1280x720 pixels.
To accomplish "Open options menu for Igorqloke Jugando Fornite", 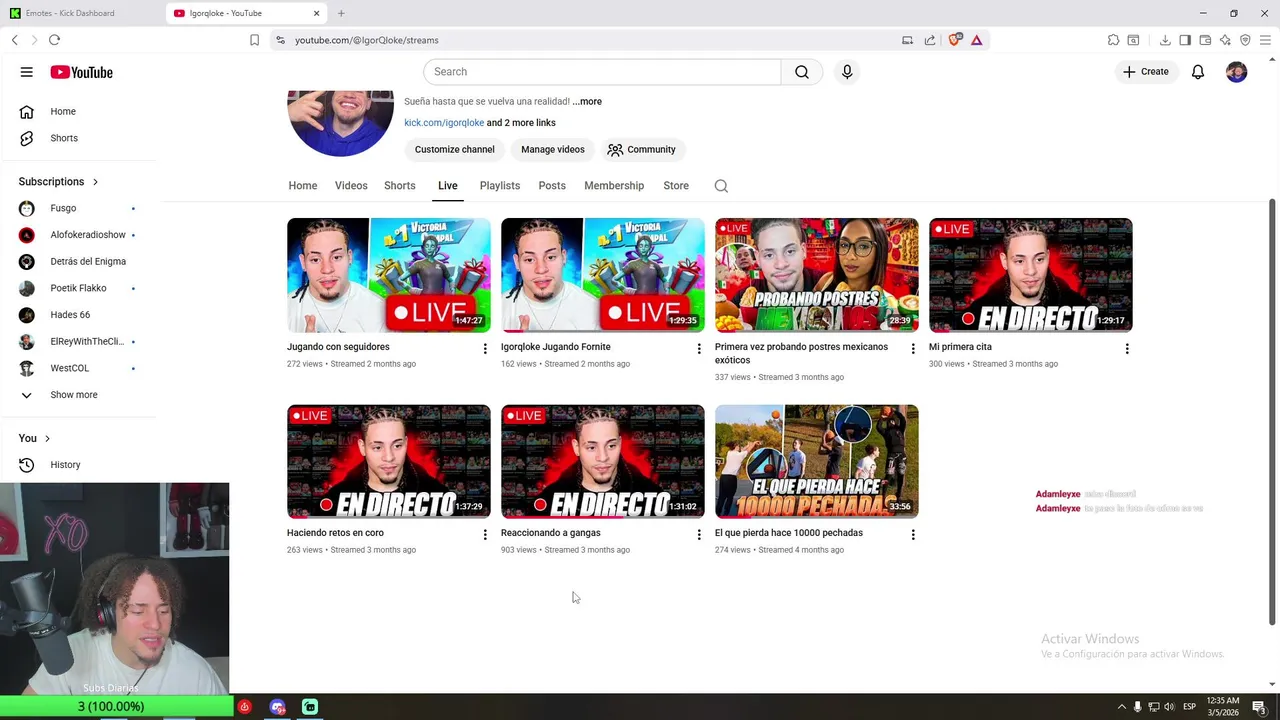I will (699, 349).
